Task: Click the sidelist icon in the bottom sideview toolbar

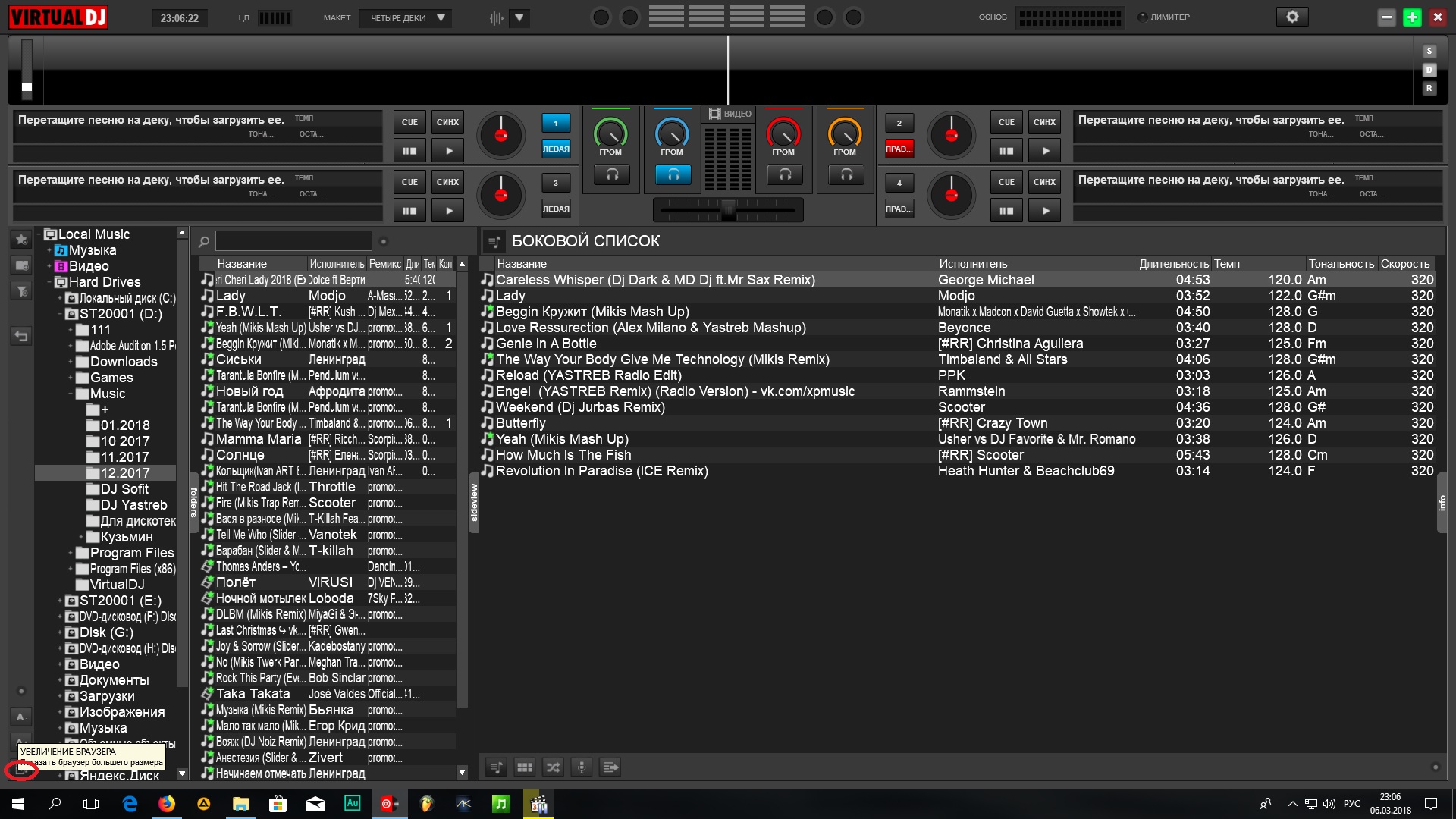Action: pos(495,767)
